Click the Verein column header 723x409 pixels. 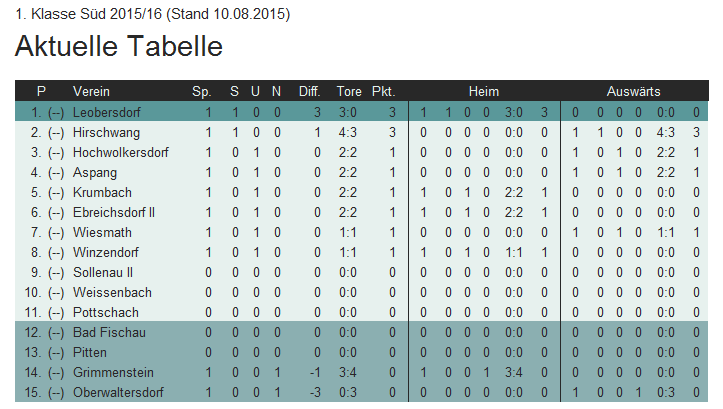pos(91,91)
